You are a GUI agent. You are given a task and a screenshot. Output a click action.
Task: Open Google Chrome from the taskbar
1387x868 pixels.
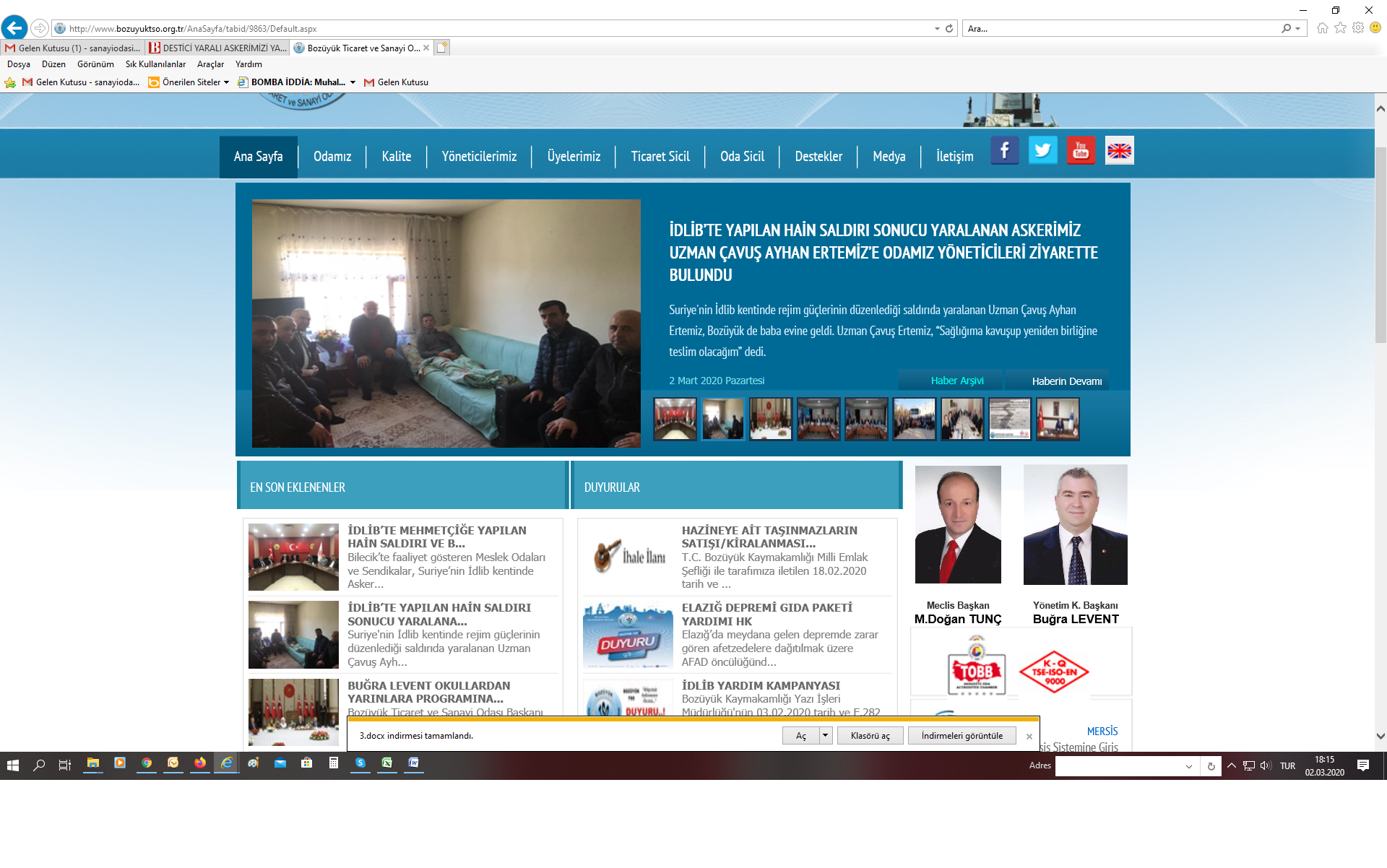click(147, 763)
